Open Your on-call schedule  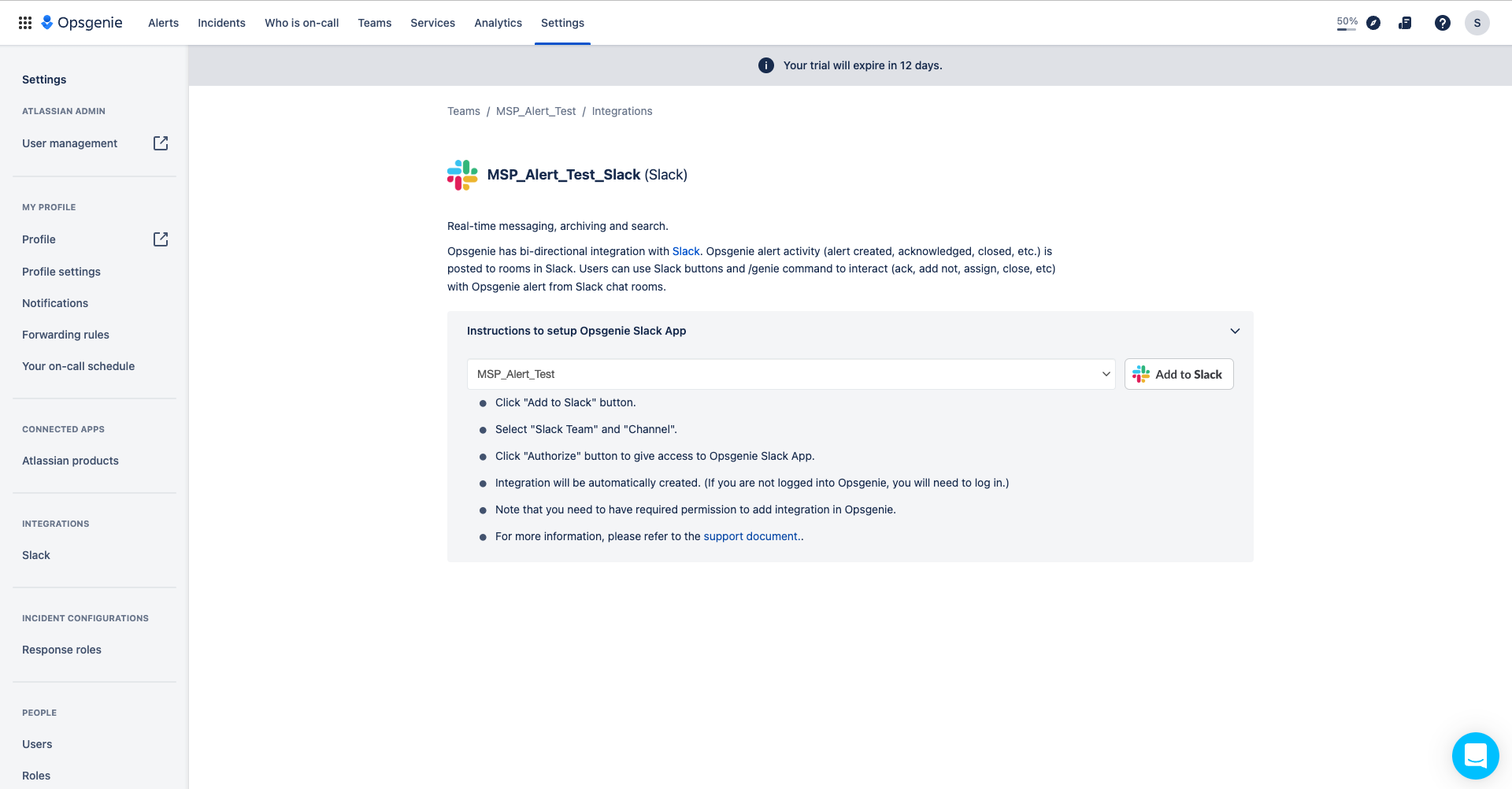click(78, 366)
